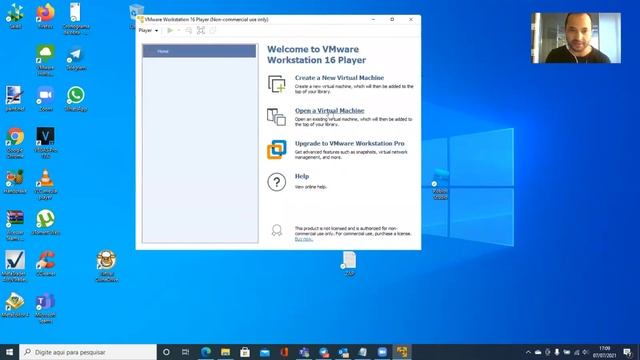Click Create a New Virtual Machine
The image size is (640, 360).
[x=339, y=78]
